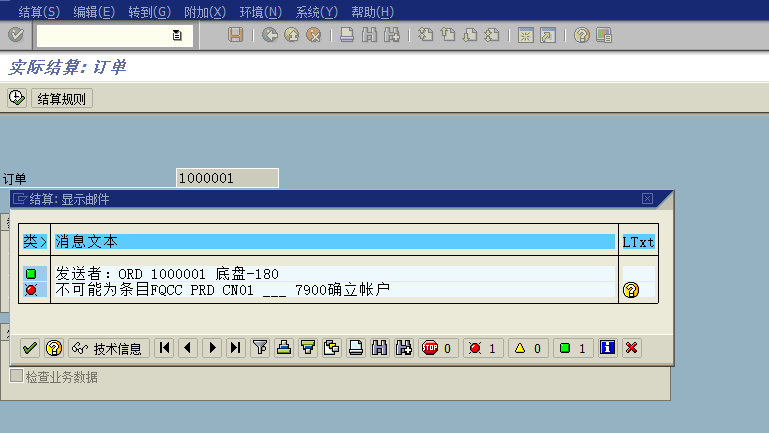Jump to last message in dialog
The image size is (769, 433).
(x=236, y=348)
